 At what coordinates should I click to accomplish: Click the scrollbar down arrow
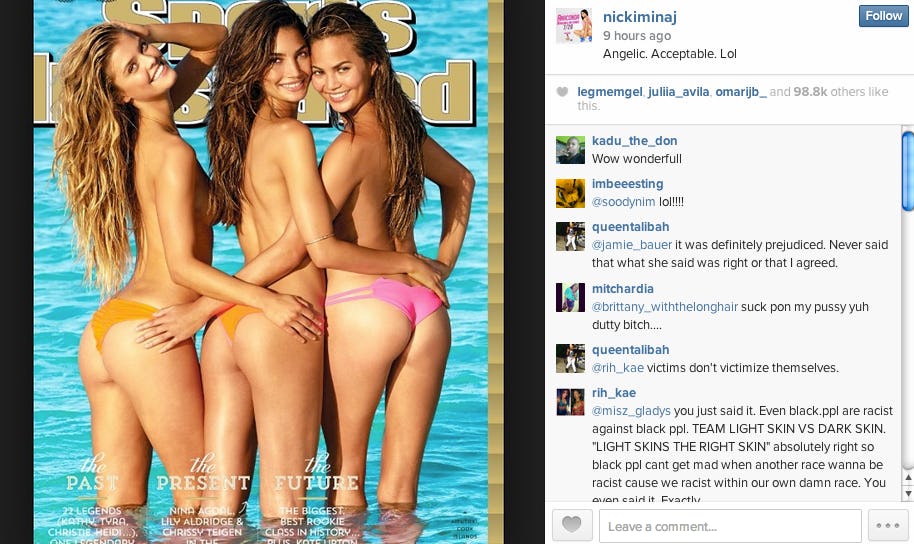tap(908, 494)
